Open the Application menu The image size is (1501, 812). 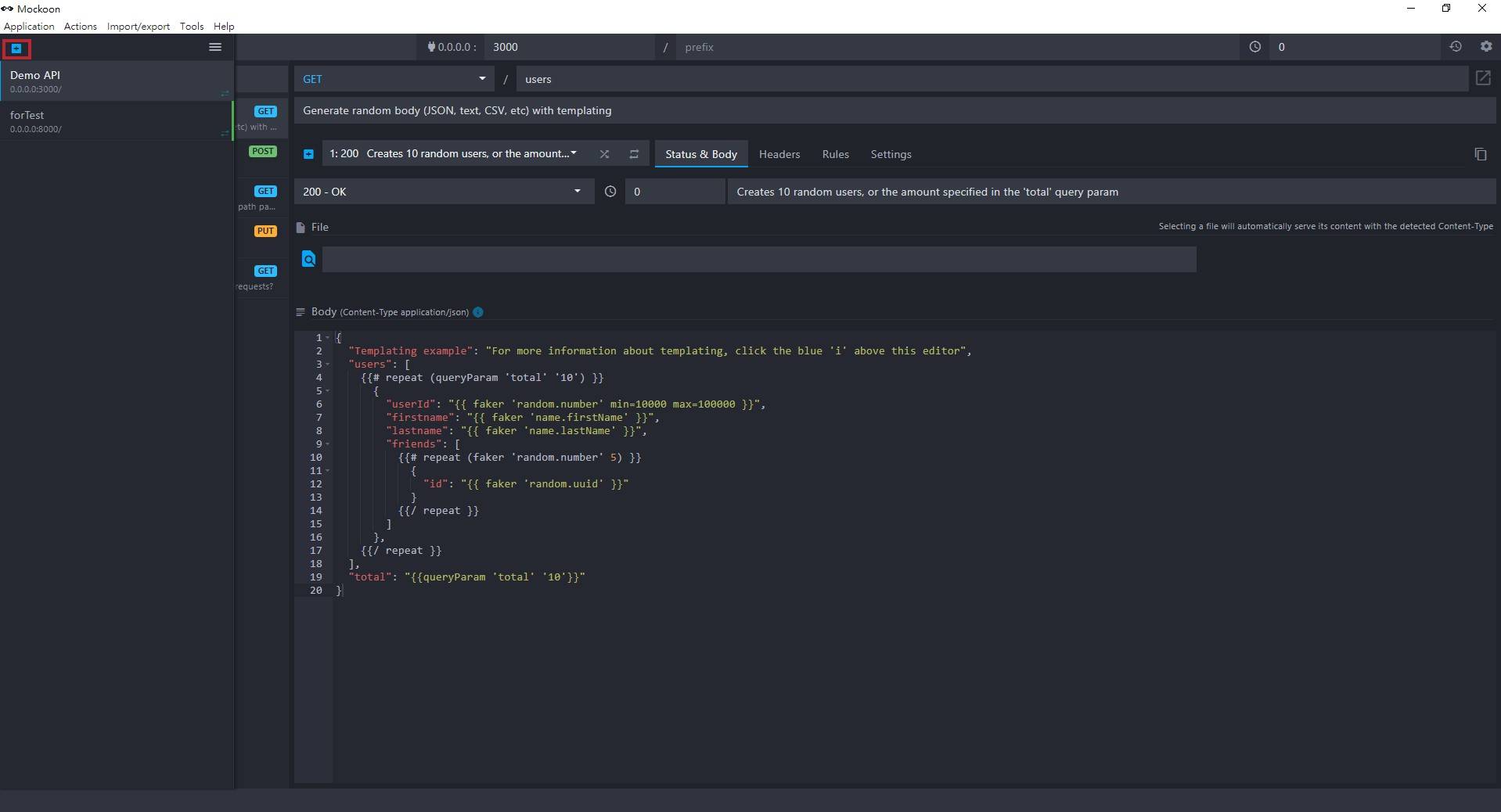pyautogui.click(x=29, y=26)
